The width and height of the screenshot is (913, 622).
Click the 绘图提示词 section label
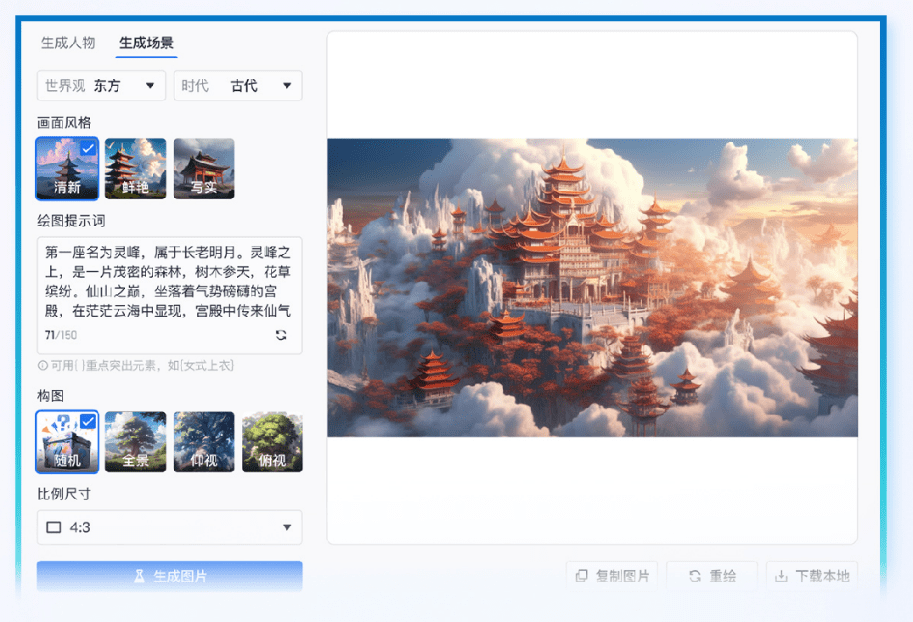[x=71, y=220]
